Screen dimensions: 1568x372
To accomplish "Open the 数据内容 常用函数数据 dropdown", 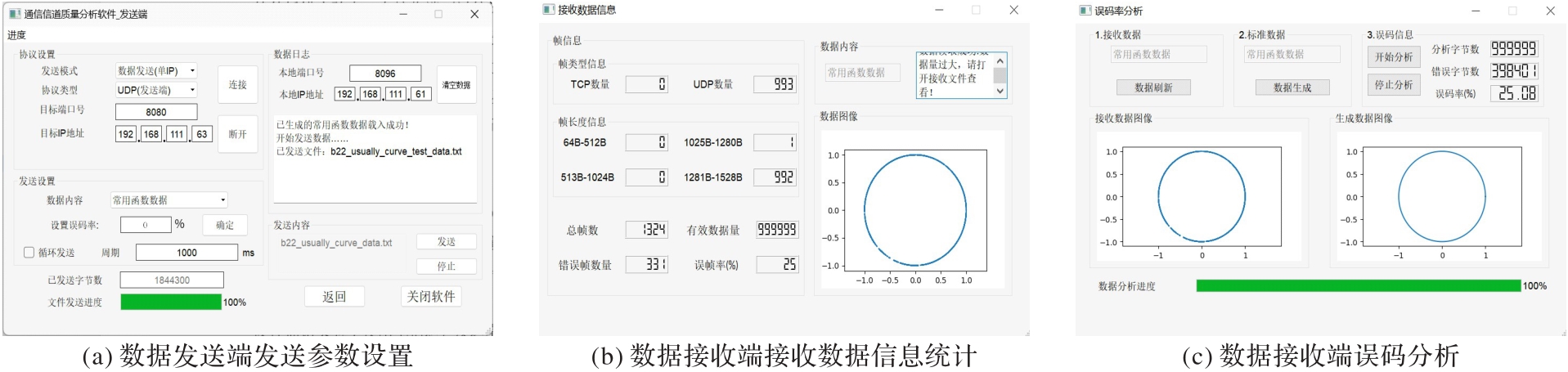I will pos(168,200).
